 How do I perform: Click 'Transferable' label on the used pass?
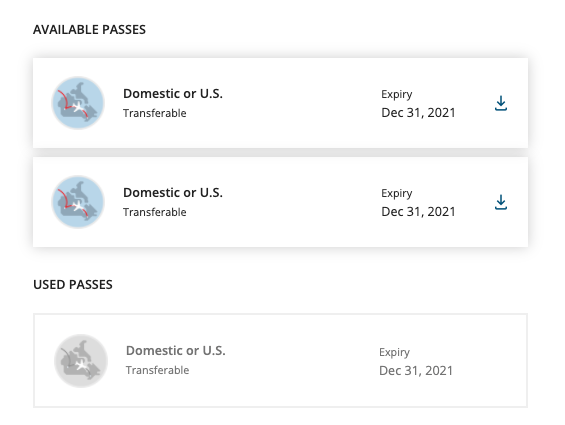point(157,370)
